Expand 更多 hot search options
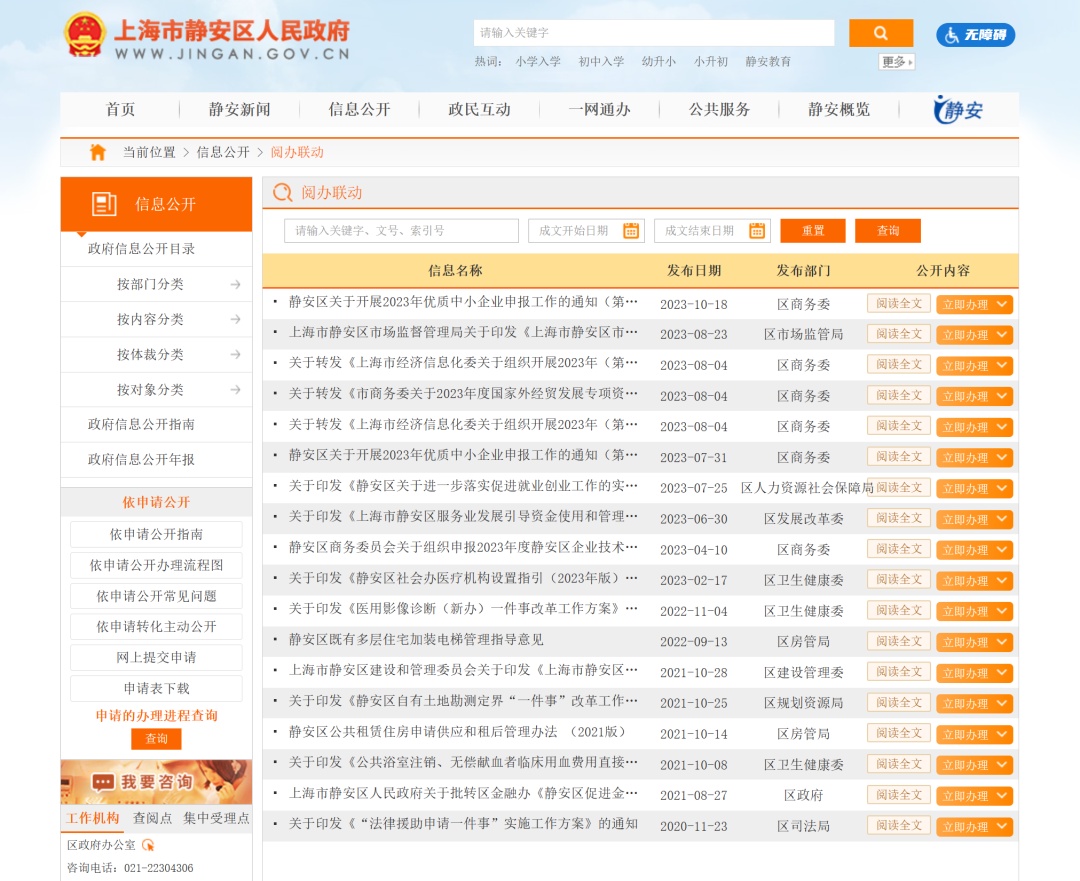 pyautogui.click(x=896, y=62)
